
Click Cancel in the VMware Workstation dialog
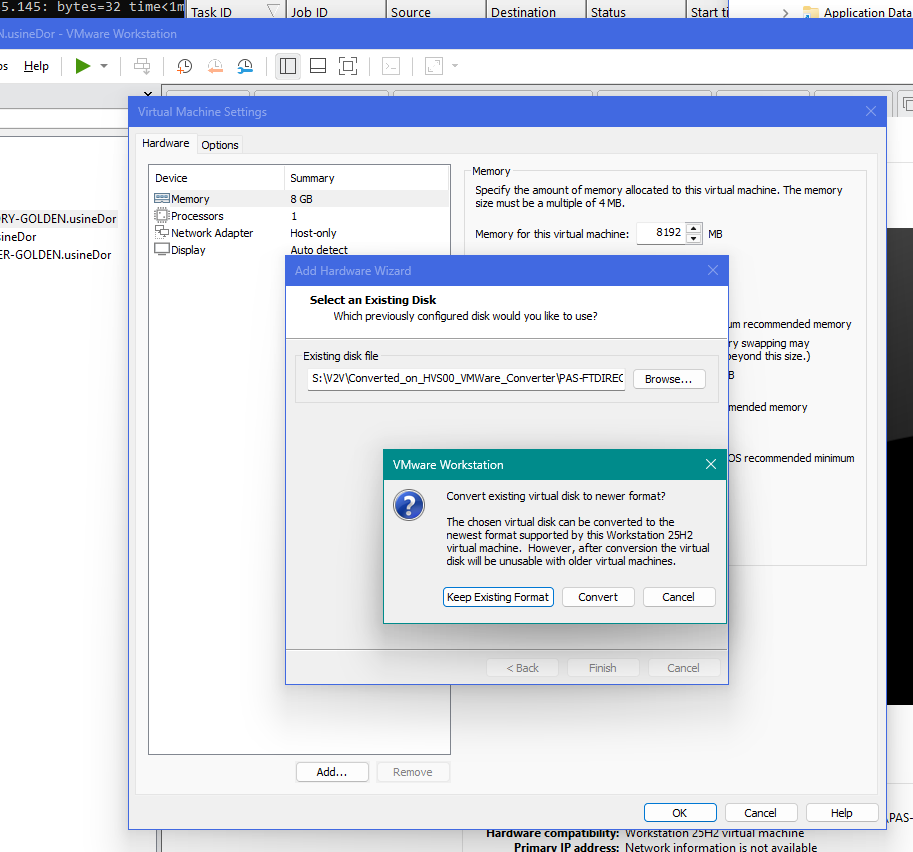point(678,597)
